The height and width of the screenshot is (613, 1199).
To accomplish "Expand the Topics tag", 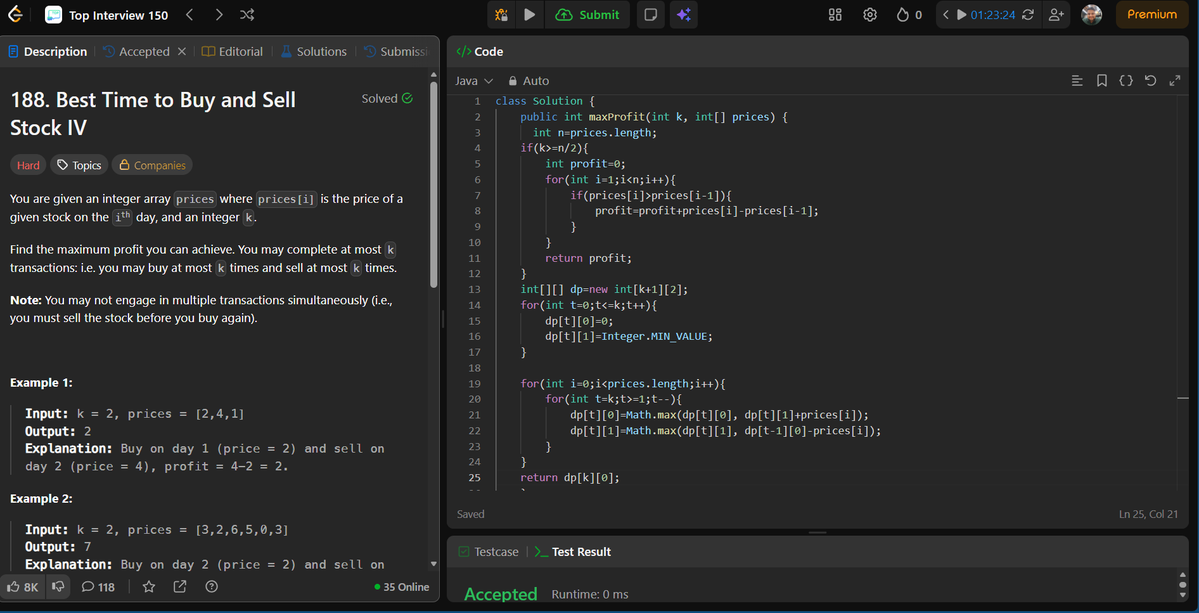I will tap(80, 165).
